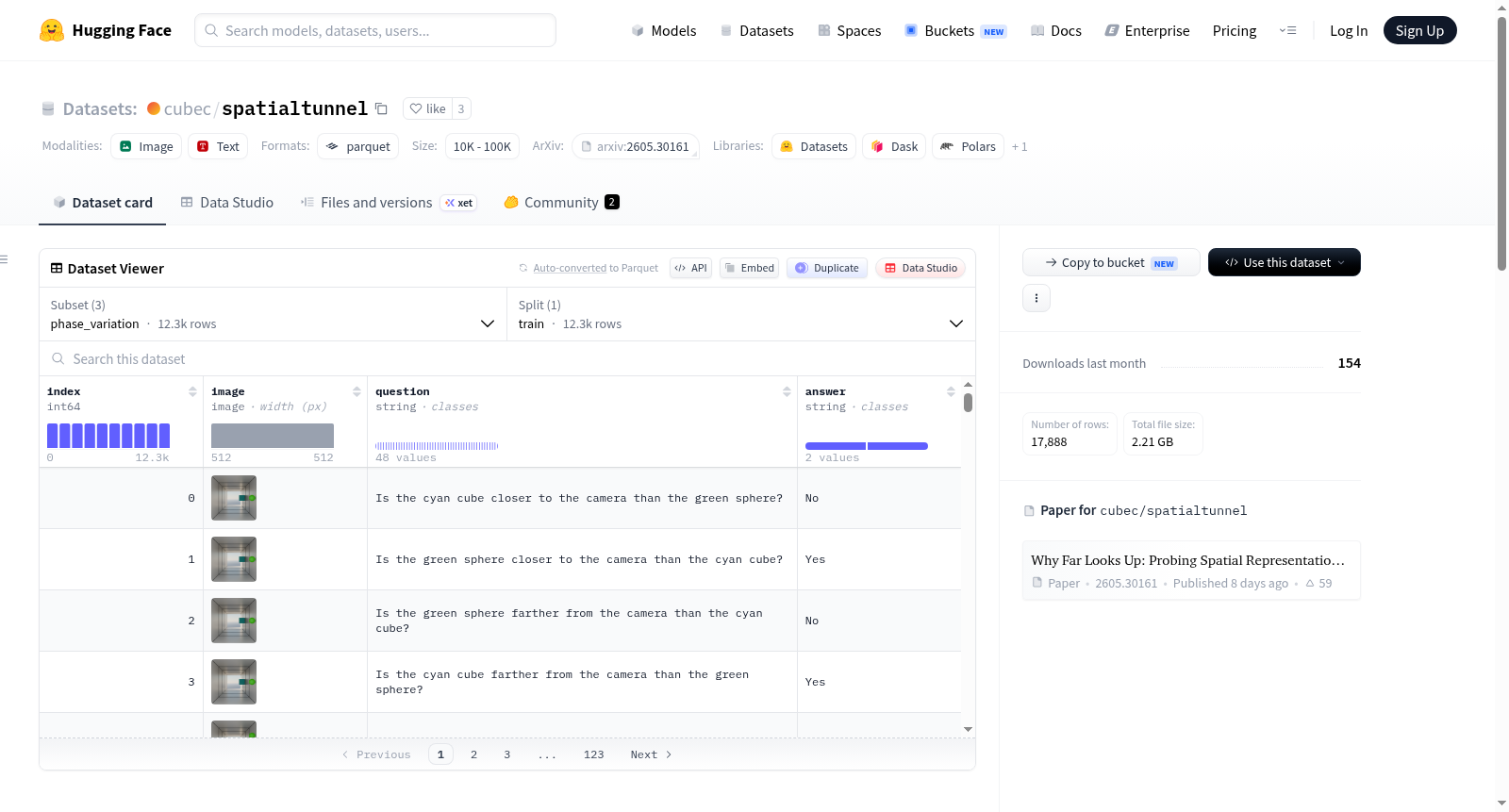
Task: Open Pricing page
Action: click(1235, 30)
